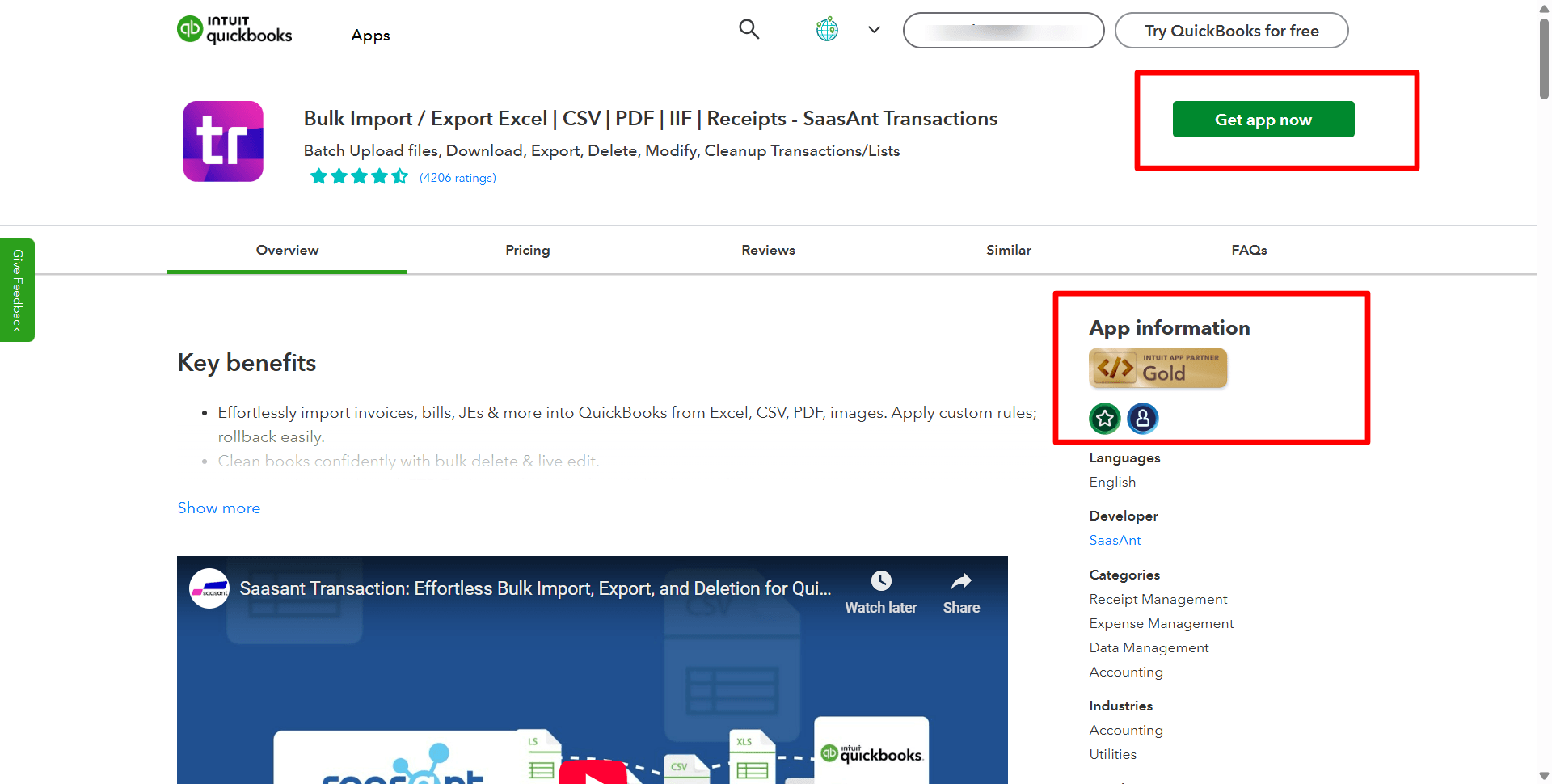Switch to the Pricing tab
The width and height of the screenshot is (1552, 784).
(527, 250)
